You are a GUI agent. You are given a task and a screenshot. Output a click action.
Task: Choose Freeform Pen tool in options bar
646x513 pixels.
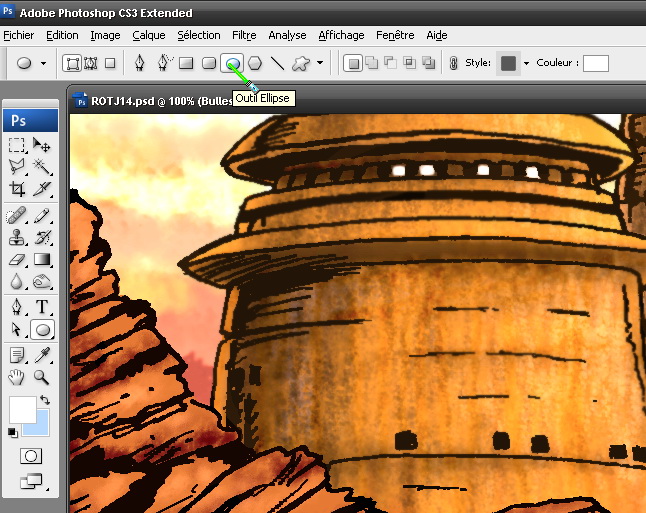pos(164,63)
